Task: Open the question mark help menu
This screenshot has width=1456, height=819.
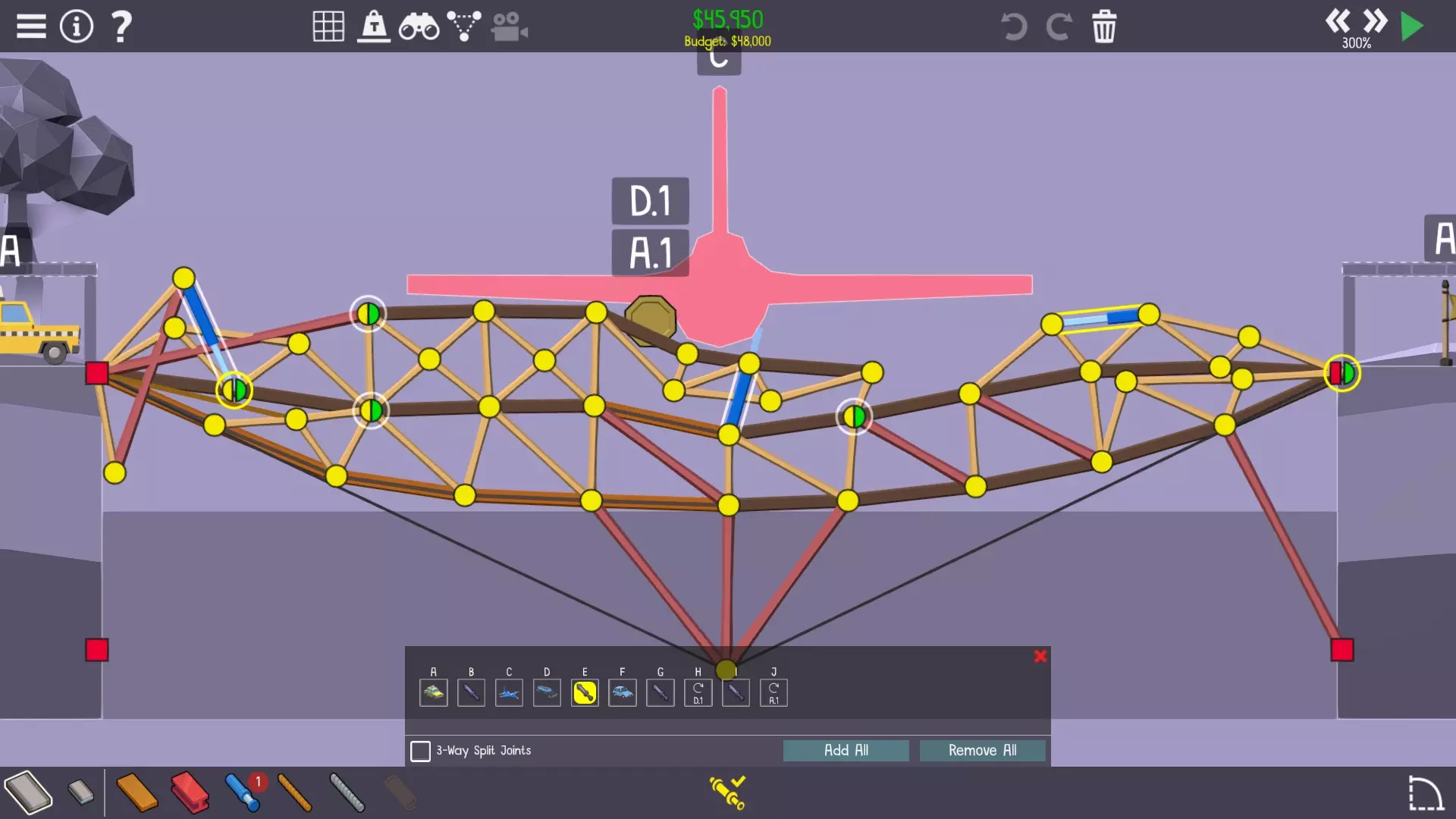Action: pyautogui.click(x=121, y=27)
